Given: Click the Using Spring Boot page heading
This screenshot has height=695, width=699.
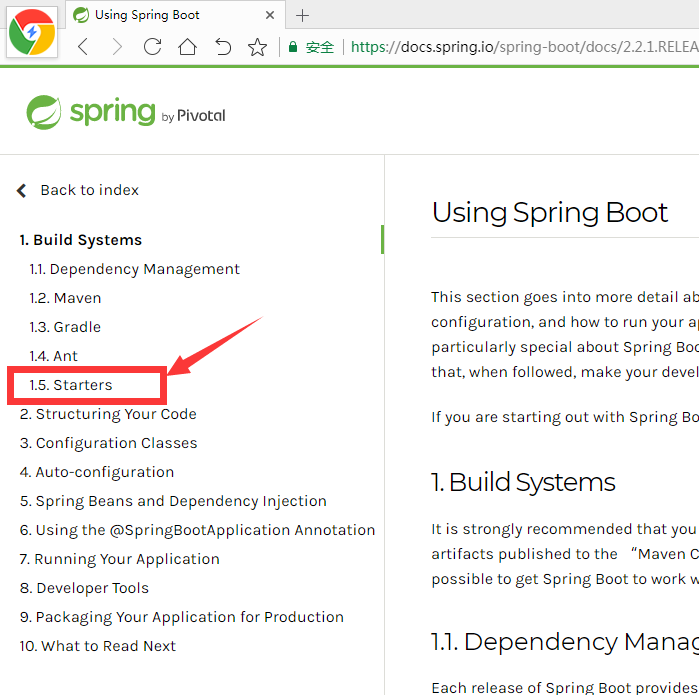Looking at the screenshot, I should click(x=550, y=212).
